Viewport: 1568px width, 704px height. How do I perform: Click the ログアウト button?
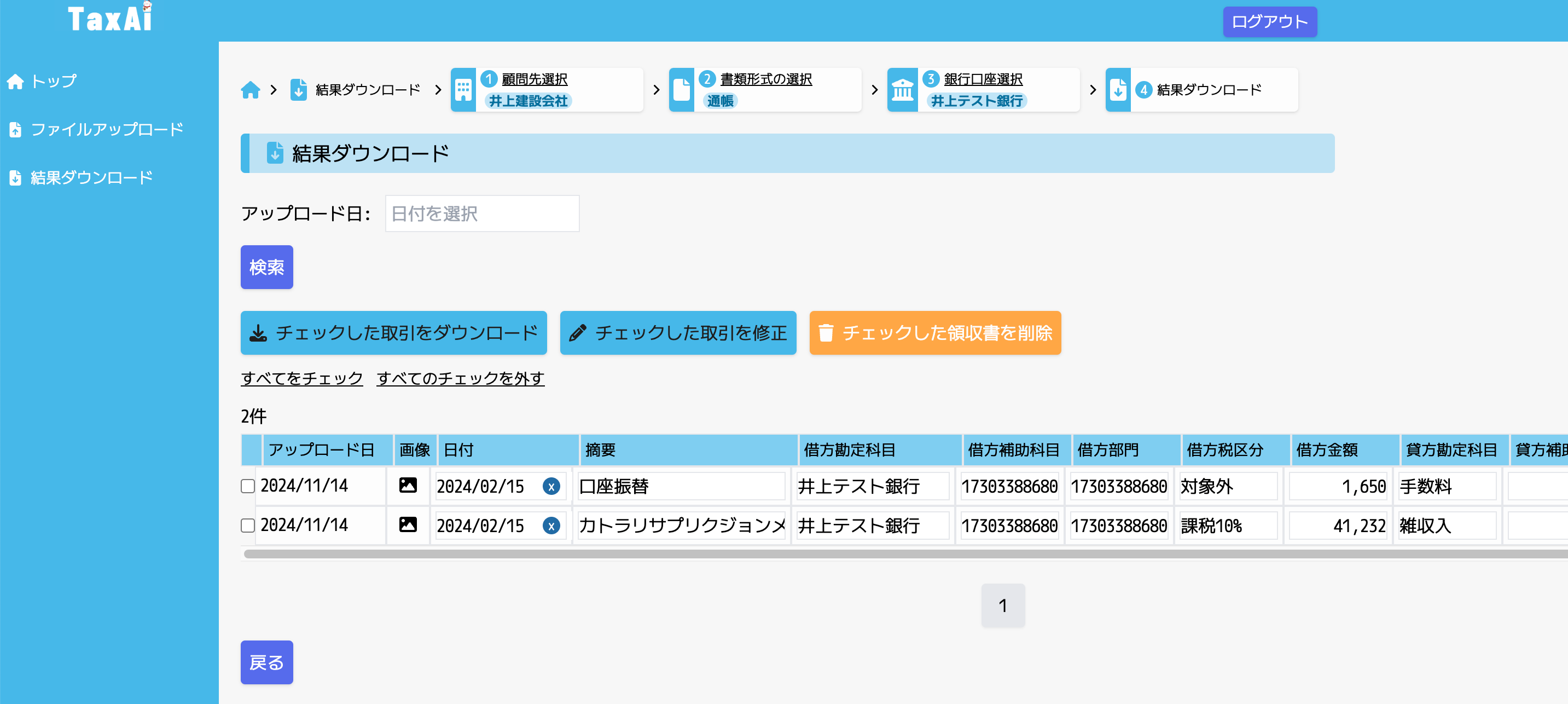1270,22
